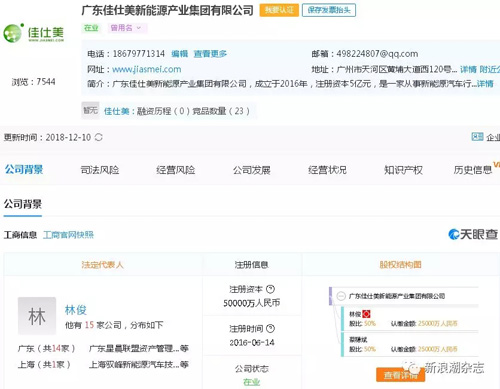Click phone number 18679771314
500x389 pixels.
pos(139,54)
